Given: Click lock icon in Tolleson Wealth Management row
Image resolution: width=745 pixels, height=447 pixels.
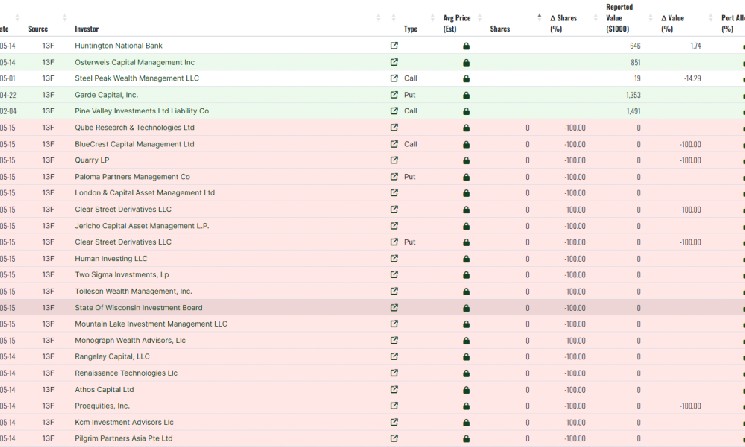Looking at the screenshot, I should click(x=467, y=292).
